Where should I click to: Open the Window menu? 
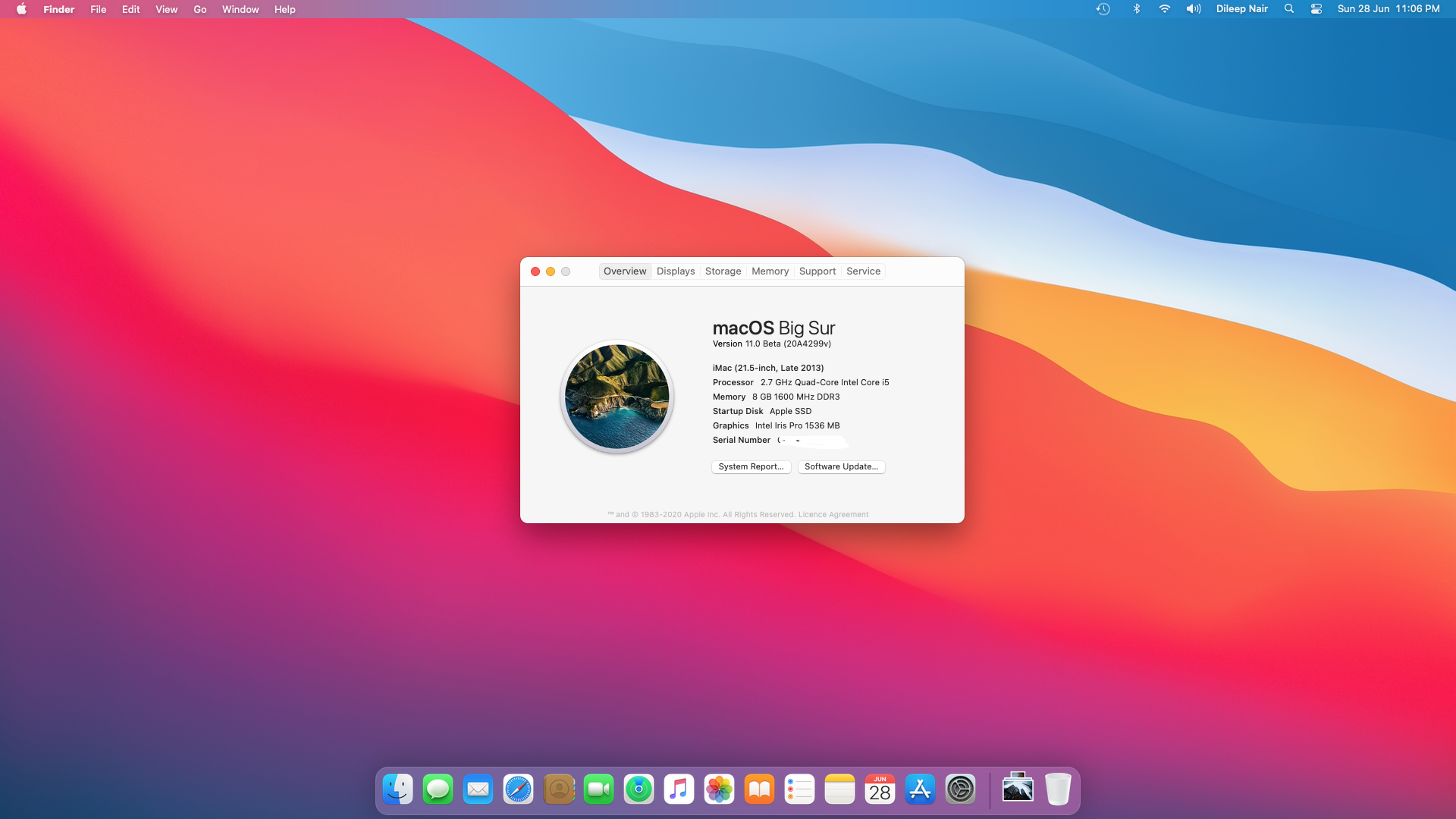point(240,9)
